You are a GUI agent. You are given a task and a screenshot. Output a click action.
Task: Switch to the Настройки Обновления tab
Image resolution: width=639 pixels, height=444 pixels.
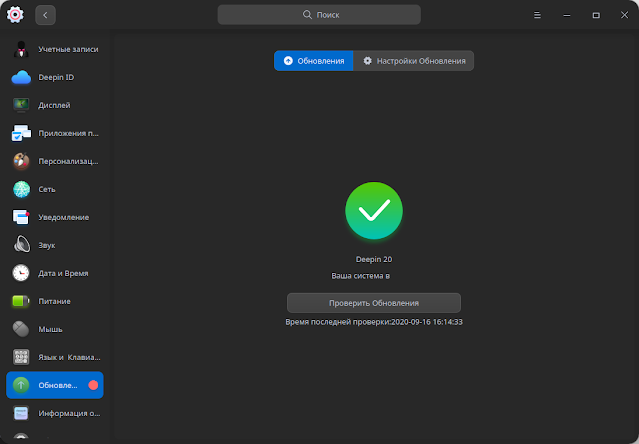(x=414, y=61)
